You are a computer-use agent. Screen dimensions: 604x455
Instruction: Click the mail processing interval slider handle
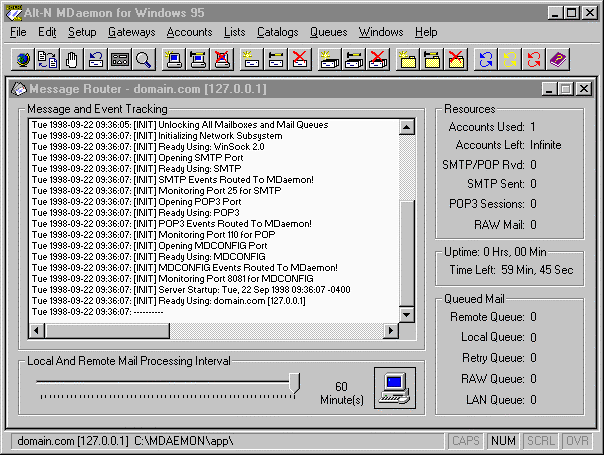tap(294, 382)
